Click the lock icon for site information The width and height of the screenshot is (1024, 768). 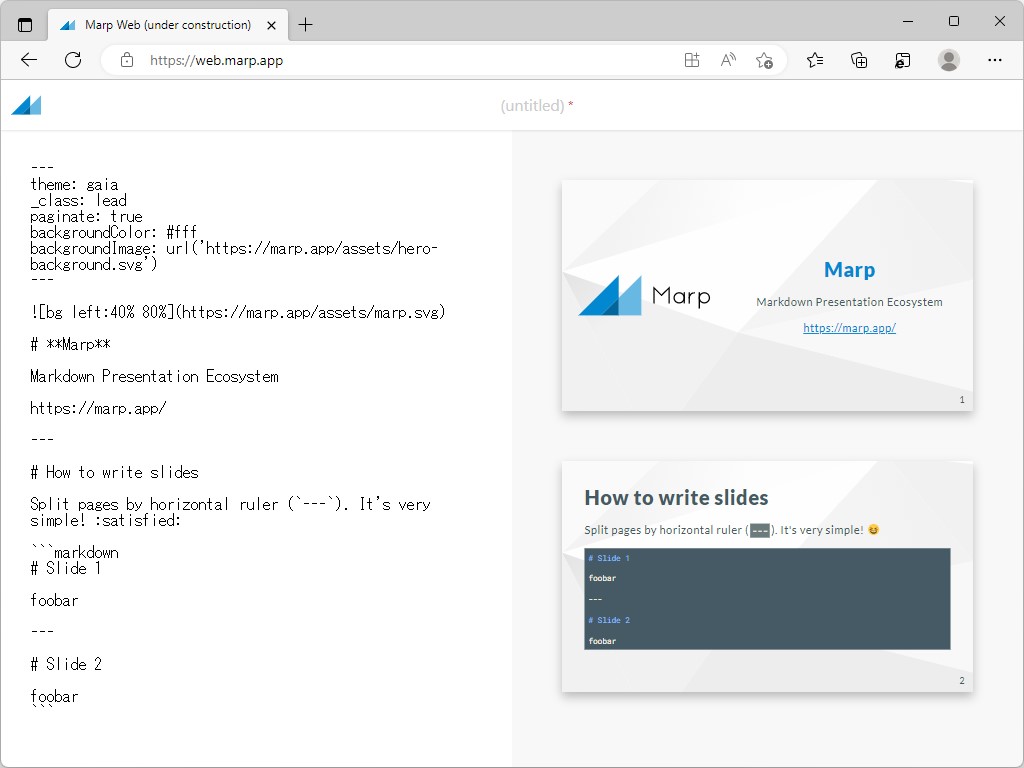point(126,60)
